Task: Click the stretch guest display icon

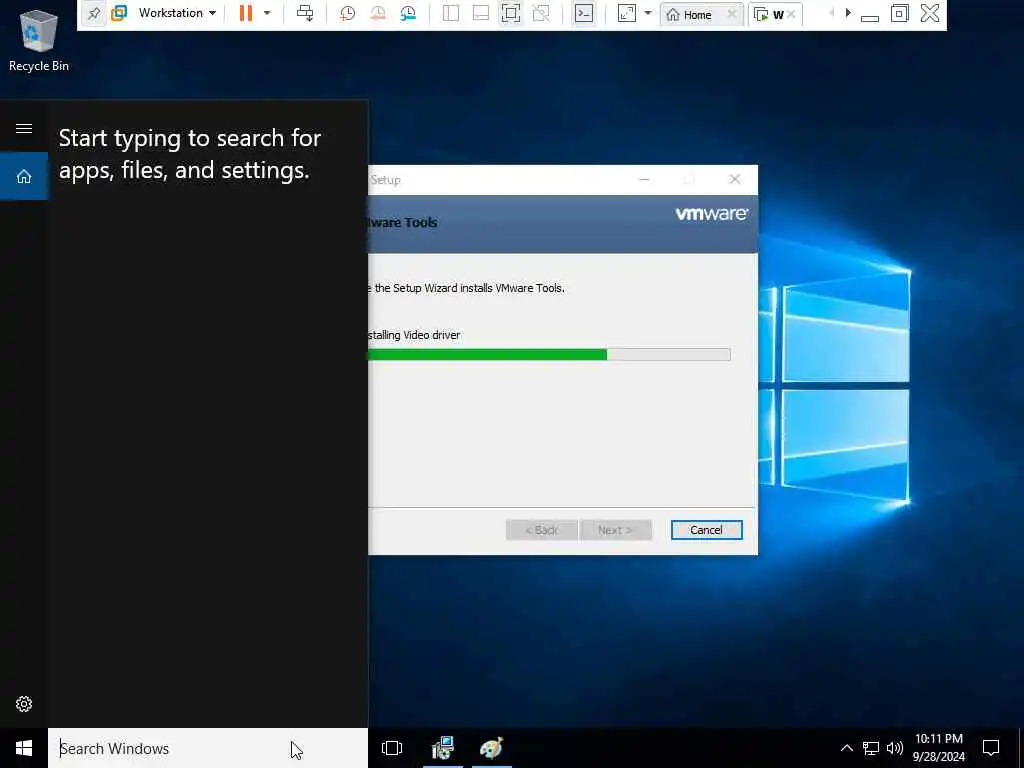Action: pyautogui.click(x=626, y=13)
